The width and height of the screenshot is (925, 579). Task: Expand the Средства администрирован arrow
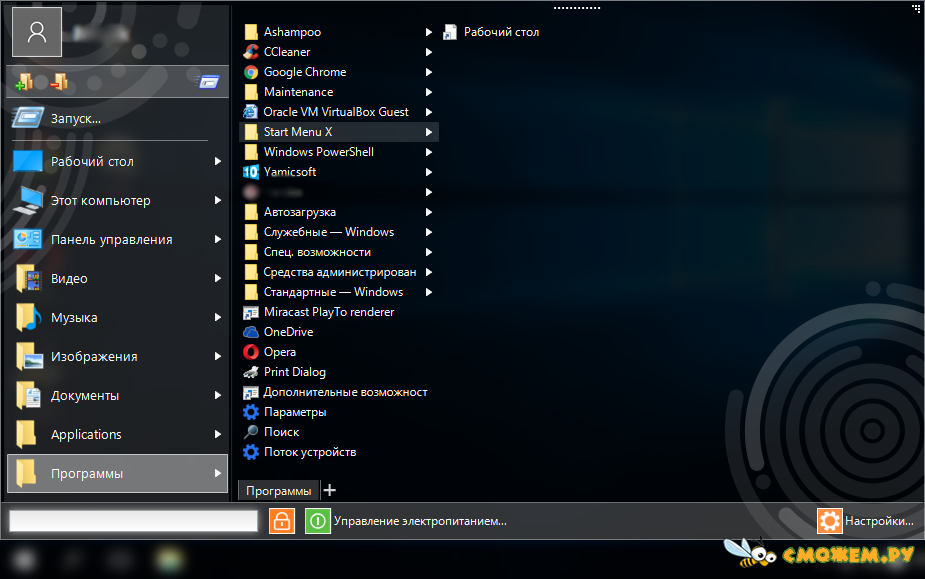click(429, 272)
